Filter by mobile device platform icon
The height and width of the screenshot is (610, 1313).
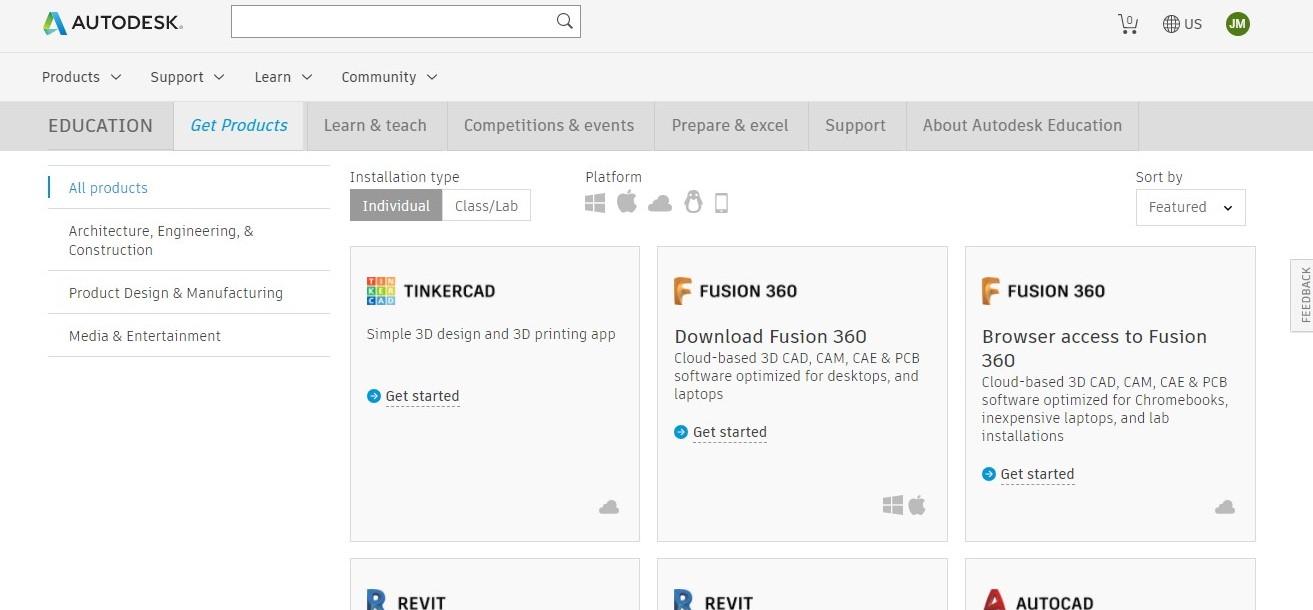(721, 203)
